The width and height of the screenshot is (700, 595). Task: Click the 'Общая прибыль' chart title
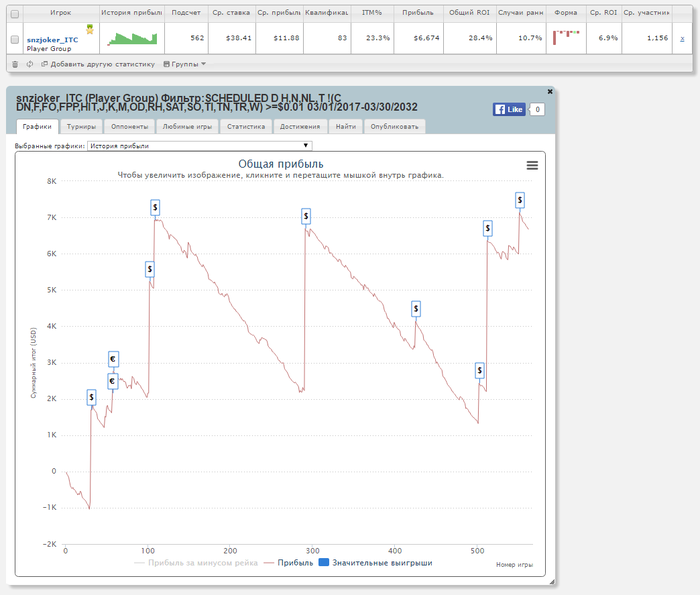tap(281, 164)
